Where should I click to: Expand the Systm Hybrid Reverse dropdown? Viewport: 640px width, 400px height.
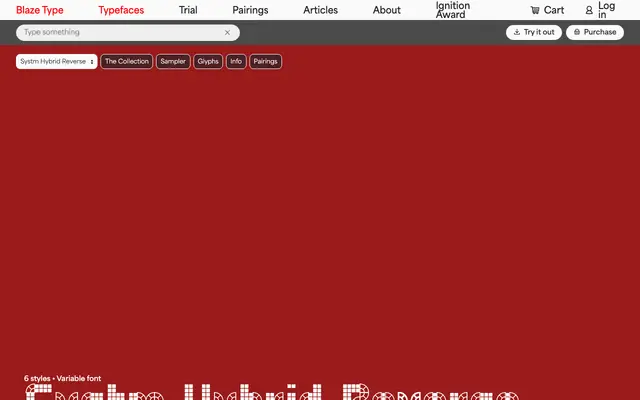click(57, 62)
